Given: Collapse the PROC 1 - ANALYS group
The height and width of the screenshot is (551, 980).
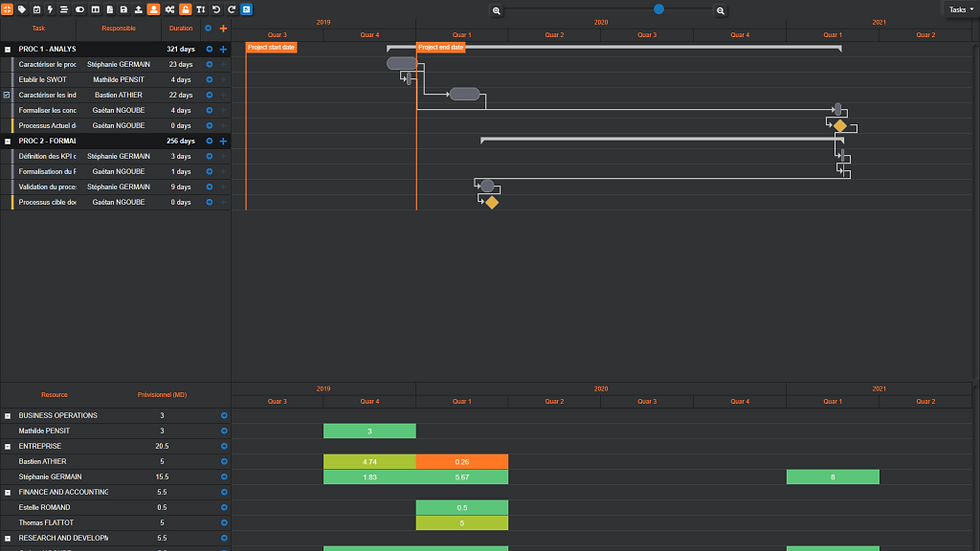Looking at the screenshot, I should [8, 49].
